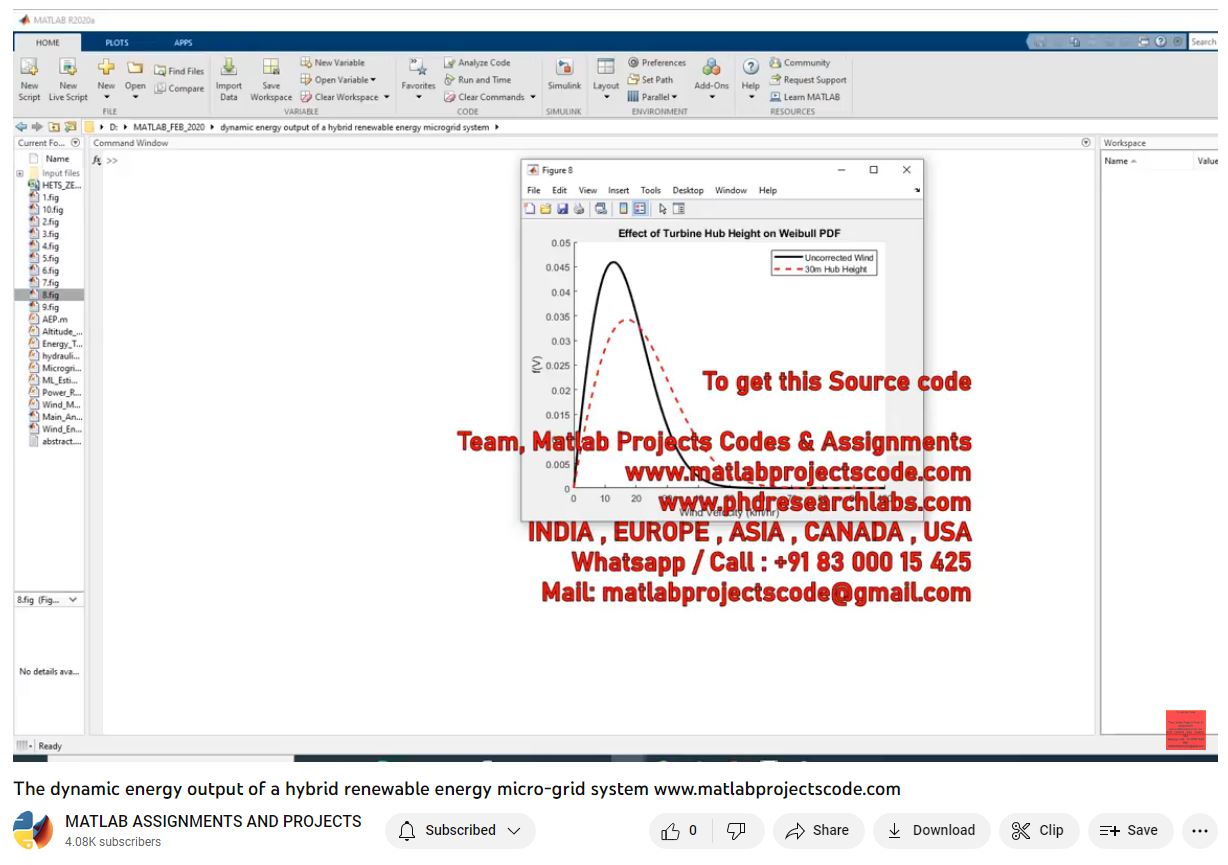Open Command Window actions menu arrow

(x=1086, y=143)
